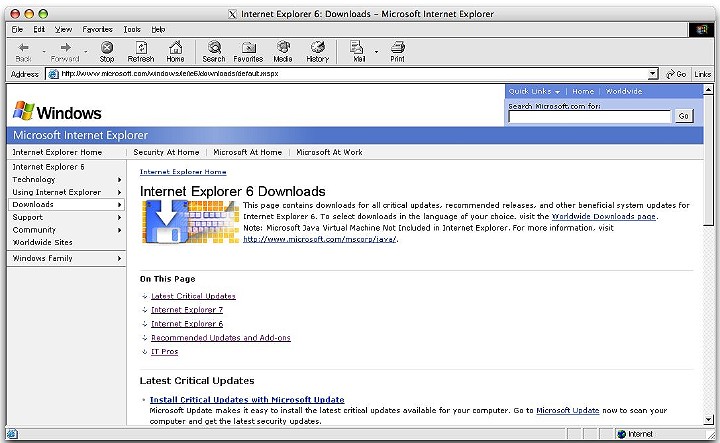
Task: Open the File menu
Action: pyautogui.click(x=17, y=29)
